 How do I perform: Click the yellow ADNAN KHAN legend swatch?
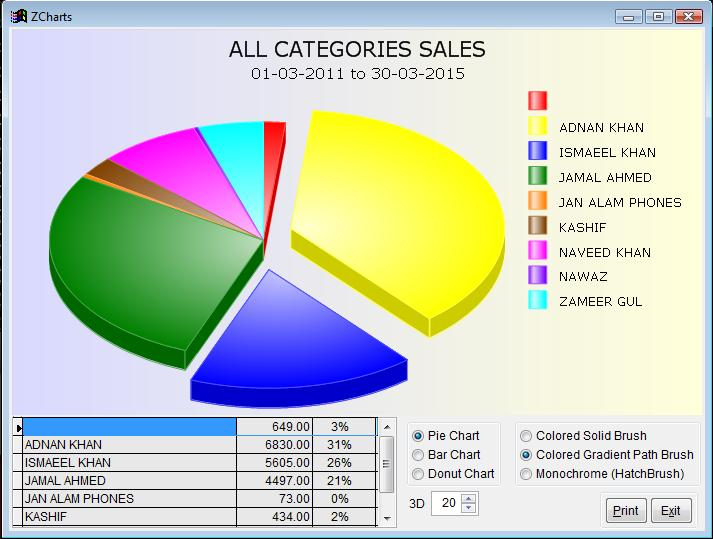click(537, 126)
